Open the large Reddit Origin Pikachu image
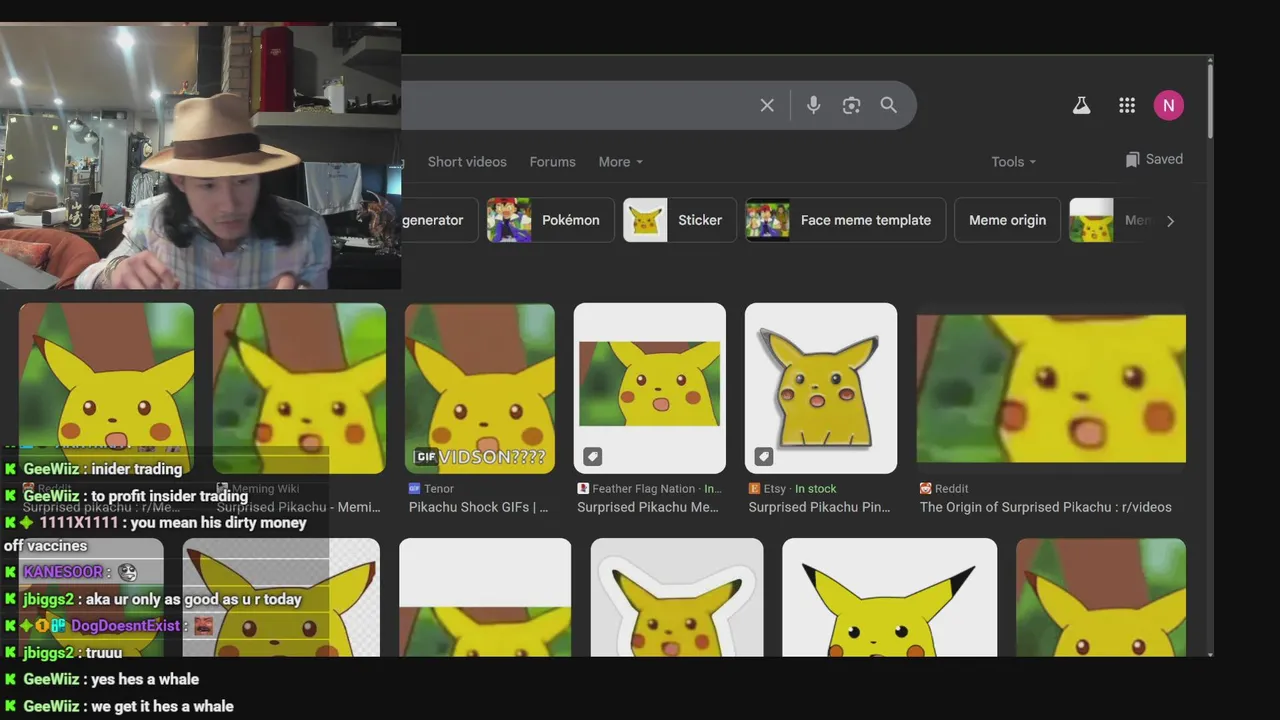This screenshot has height=720, width=1280. coord(1051,389)
